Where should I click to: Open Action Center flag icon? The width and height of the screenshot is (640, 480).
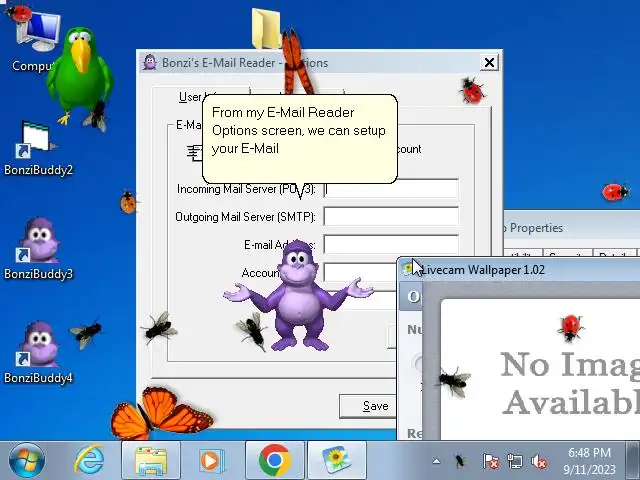(491, 462)
